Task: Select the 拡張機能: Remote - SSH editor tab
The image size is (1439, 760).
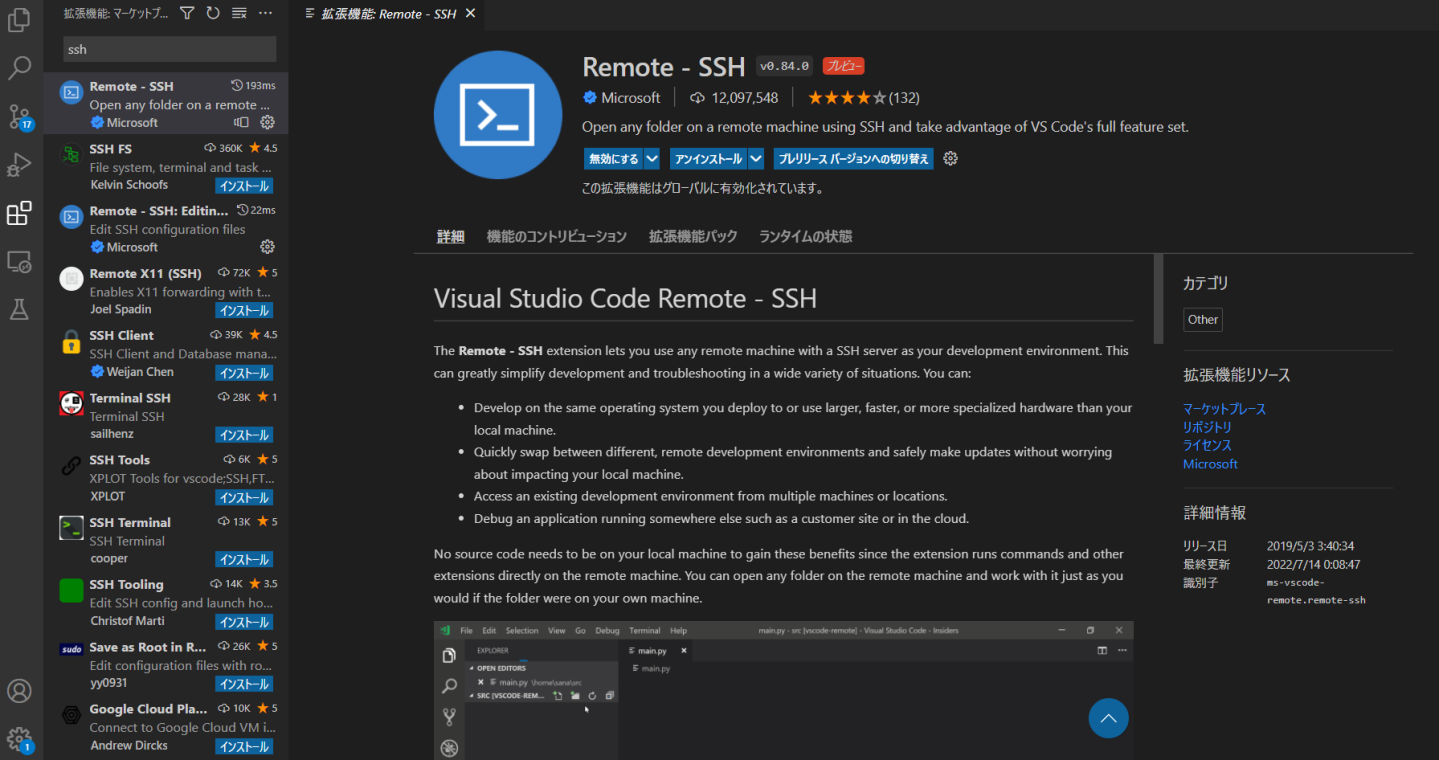Action: 385,13
